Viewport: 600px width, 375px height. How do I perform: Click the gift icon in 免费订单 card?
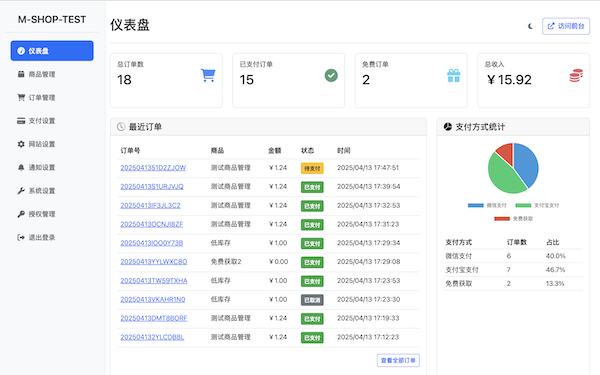point(454,75)
